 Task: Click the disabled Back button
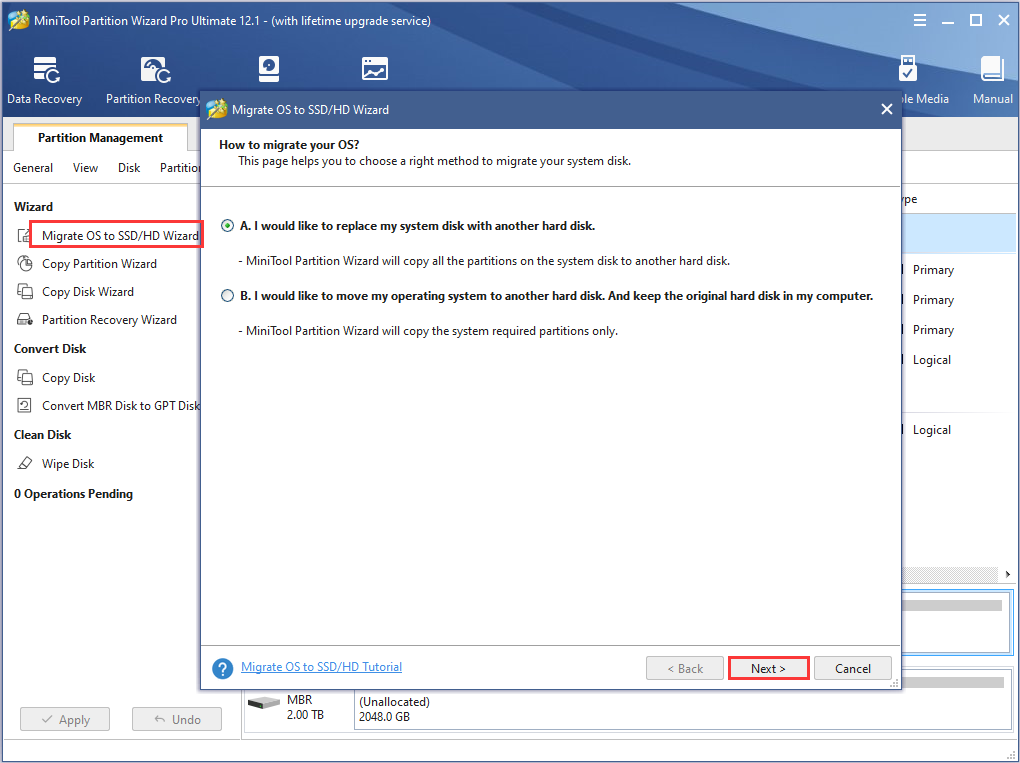(685, 669)
